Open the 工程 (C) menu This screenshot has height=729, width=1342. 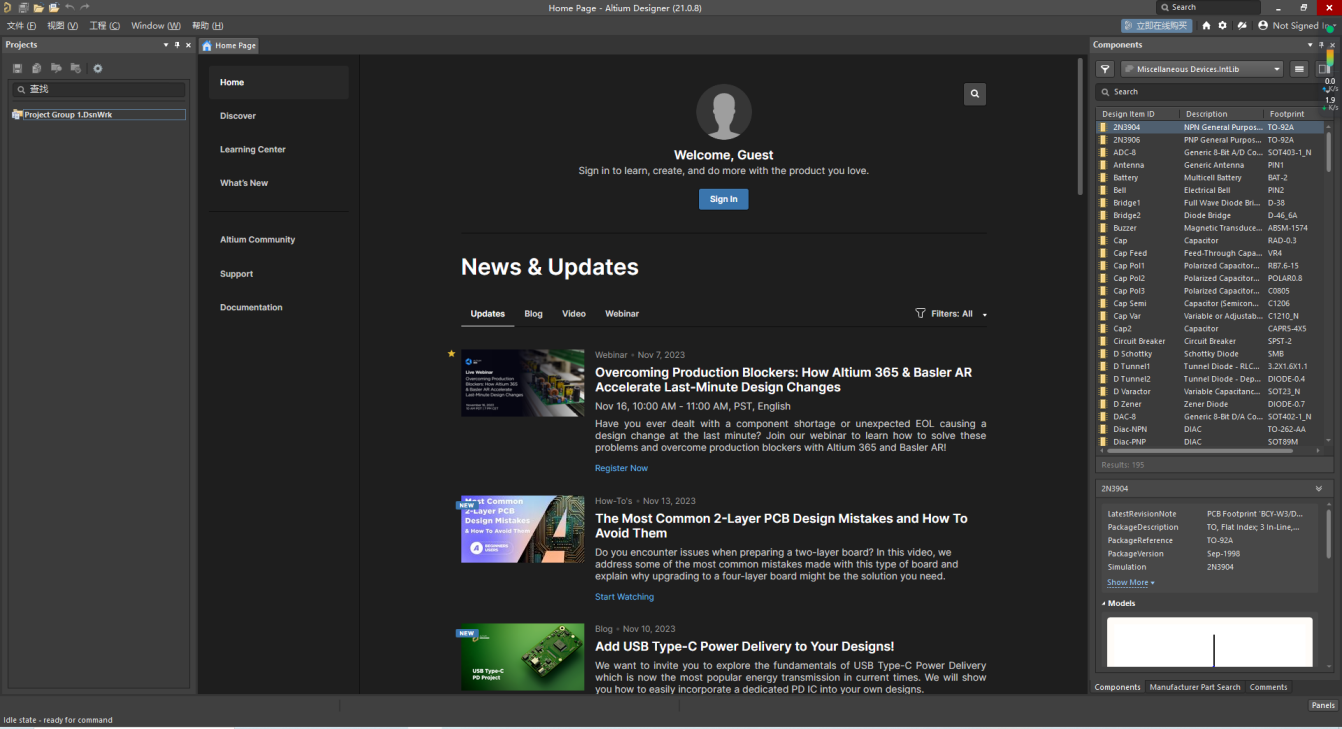(104, 26)
